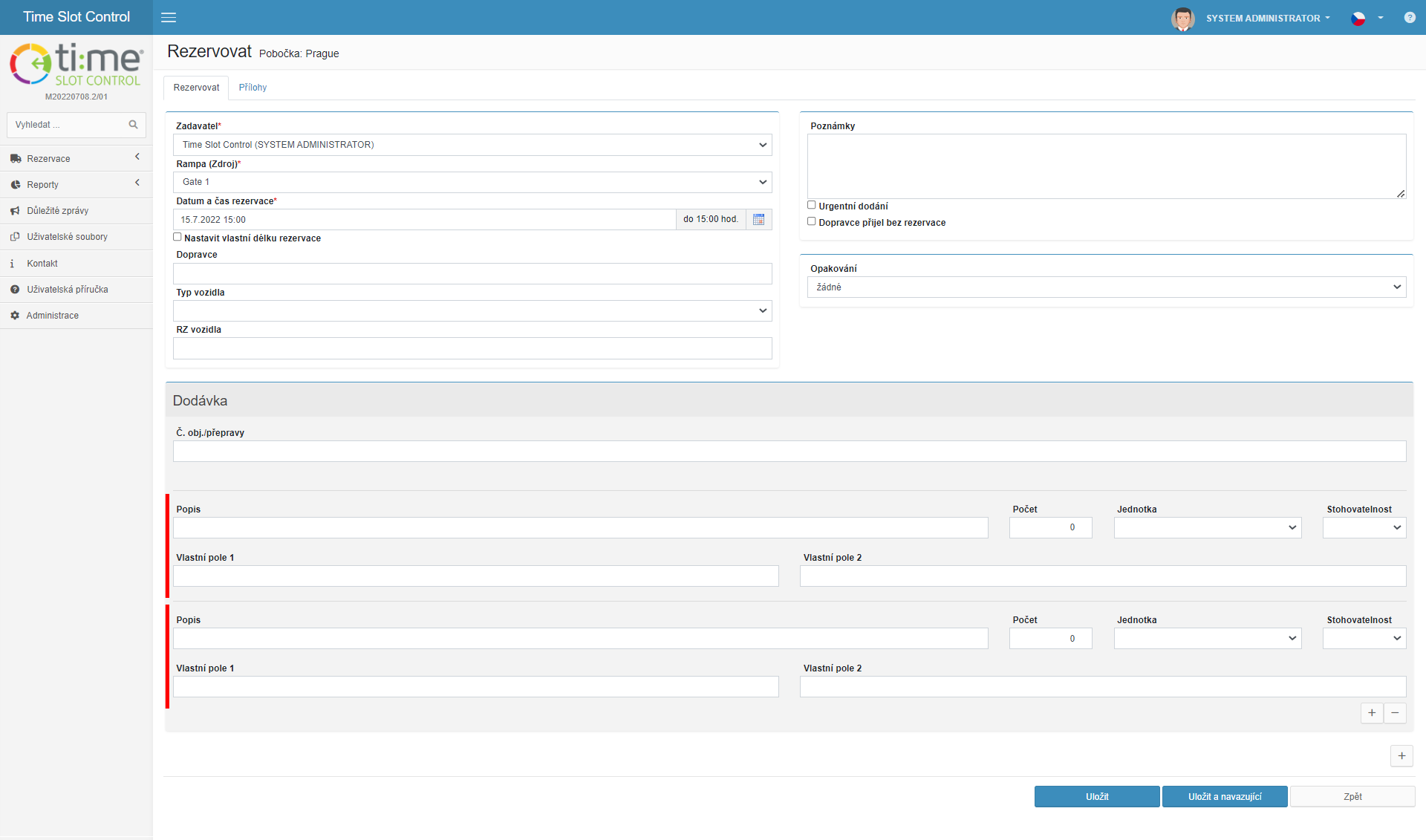Click the plus icon to add new delivery
This screenshot has width=1426, height=840.
point(1401,756)
